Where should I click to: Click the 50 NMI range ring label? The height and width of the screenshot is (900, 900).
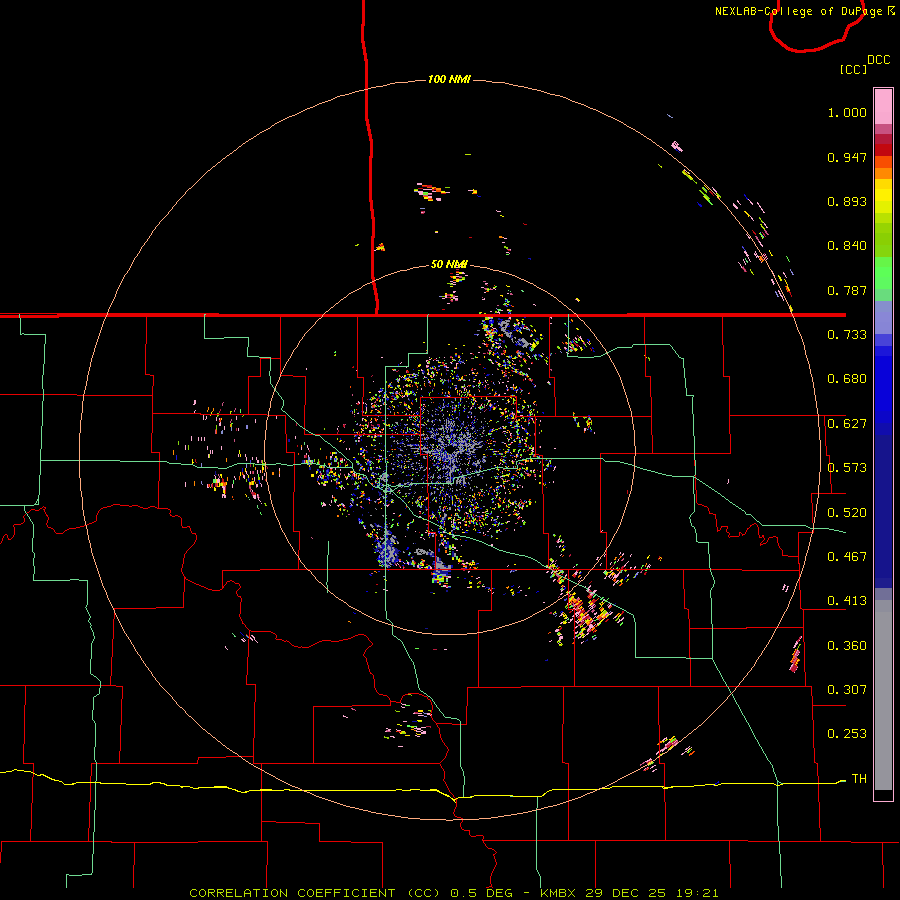449,264
